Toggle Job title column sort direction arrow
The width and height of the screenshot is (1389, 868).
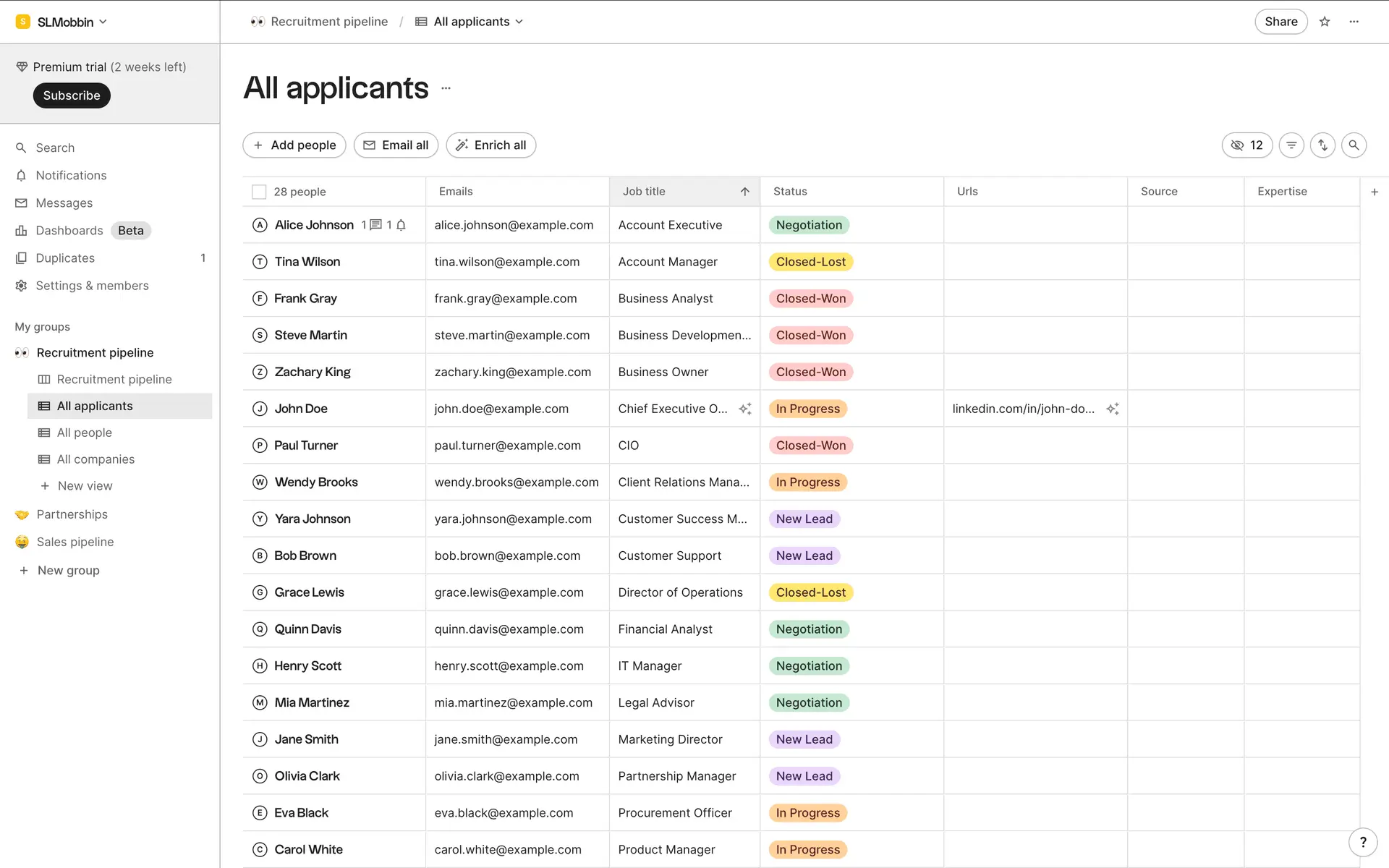click(x=744, y=192)
